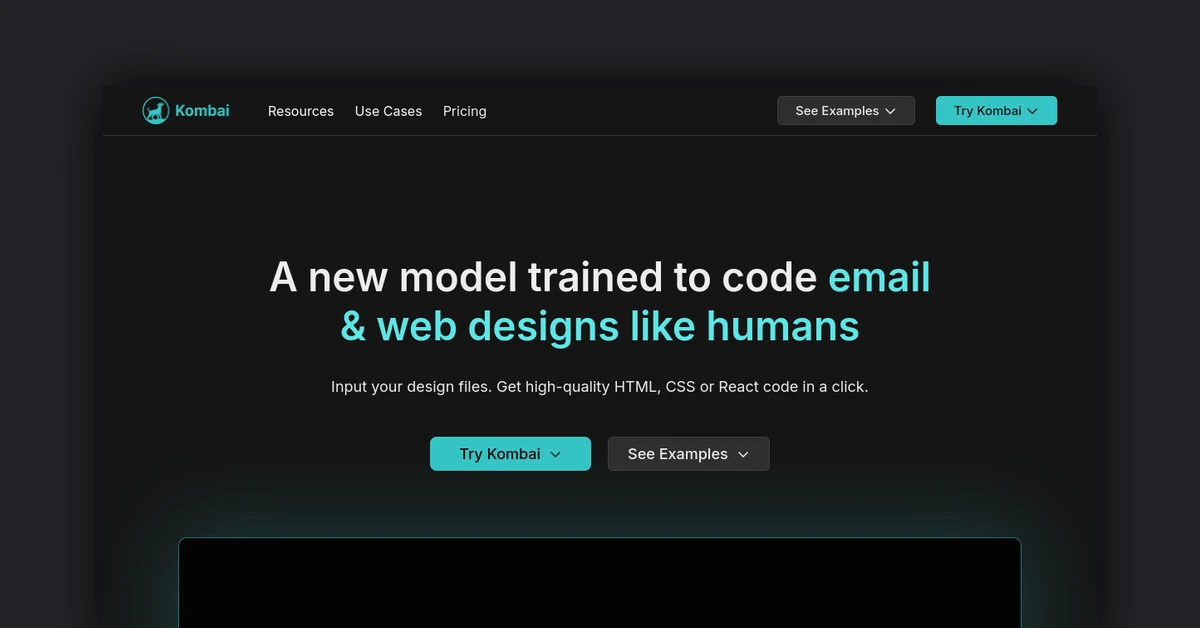Click teal Try Kombai button in navbar
Image resolution: width=1200 pixels, height=628 pixels.
pyautogui.click(x=987, y=111)
